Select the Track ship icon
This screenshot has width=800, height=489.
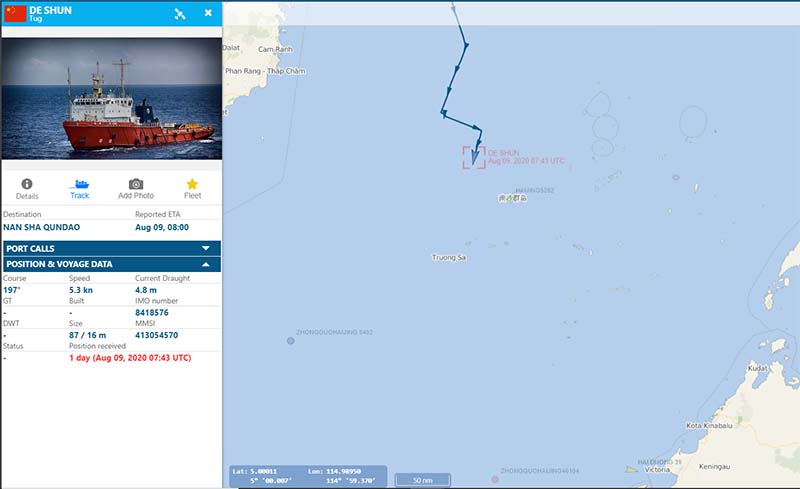(80, 184)
